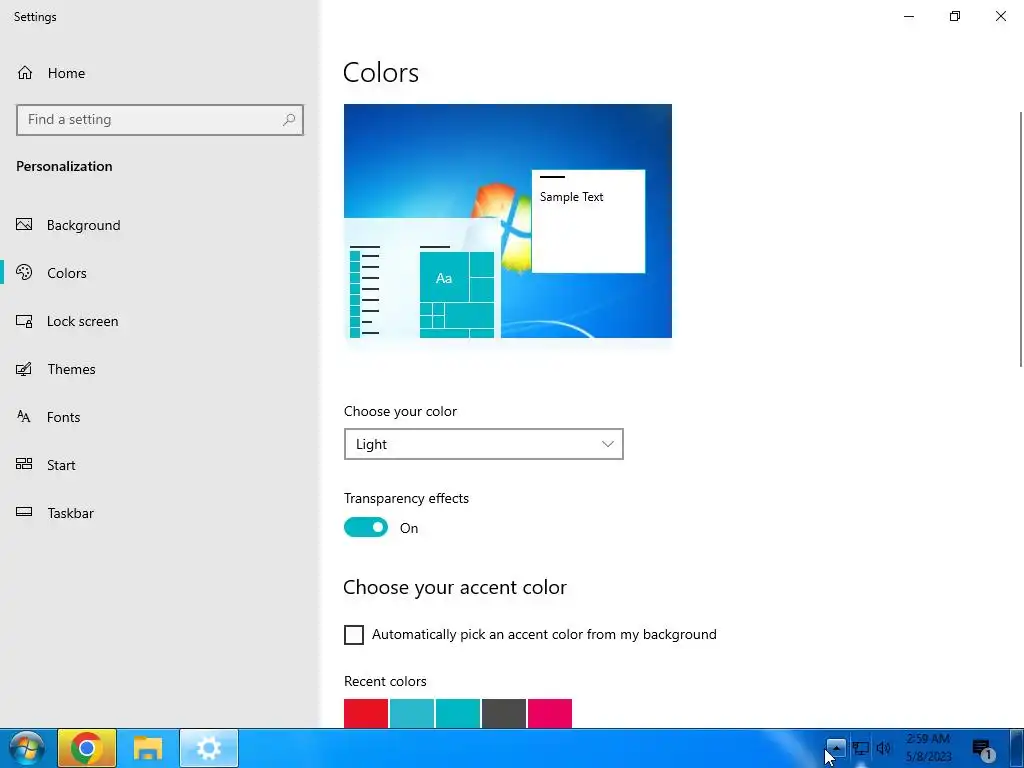Close the Settings window
Viewport: 1024px width, 768px height.
click(1000, 16)
